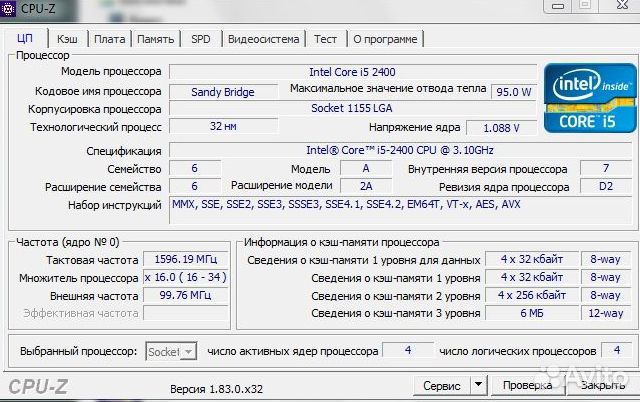Click the 12-way L3 associativity value
This screenshot has height=402, width=640.
click(606, 313)
